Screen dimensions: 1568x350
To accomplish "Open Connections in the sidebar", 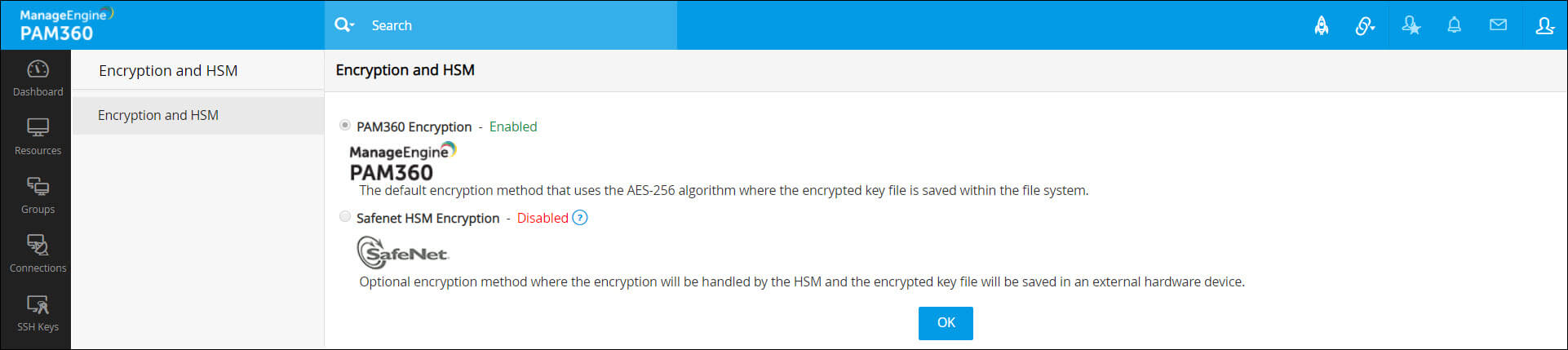I will click(38, 255).
